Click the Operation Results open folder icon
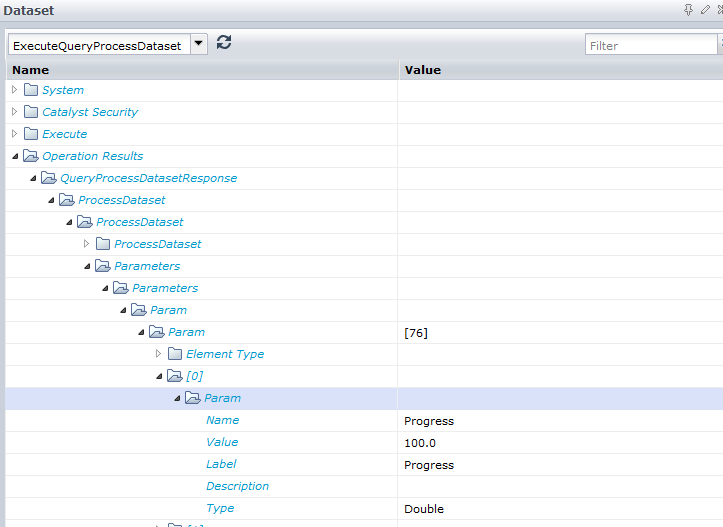723x527 pixels. pos(31,156)
